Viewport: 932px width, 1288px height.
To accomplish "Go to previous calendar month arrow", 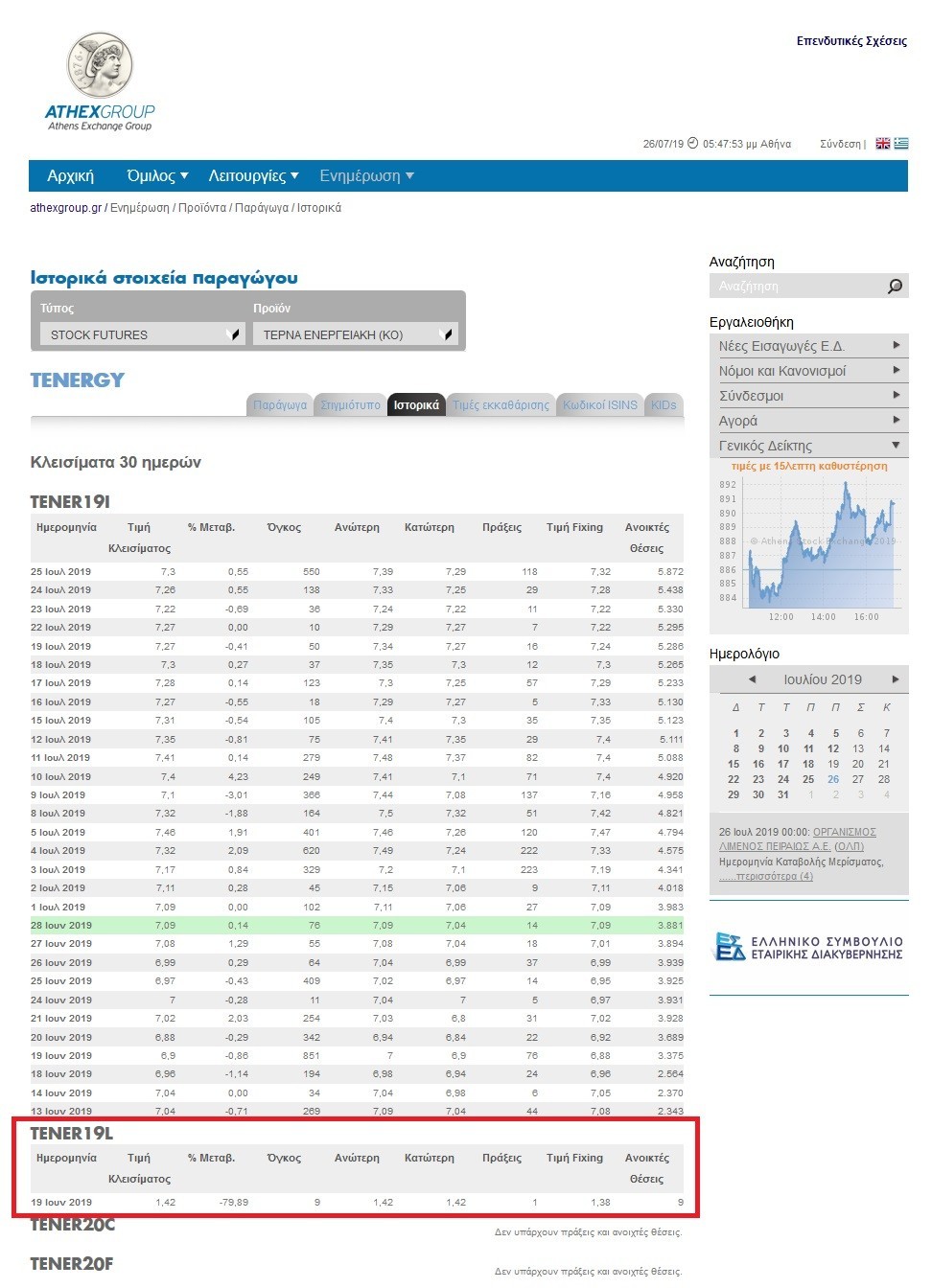I will (x=752, y=679).
